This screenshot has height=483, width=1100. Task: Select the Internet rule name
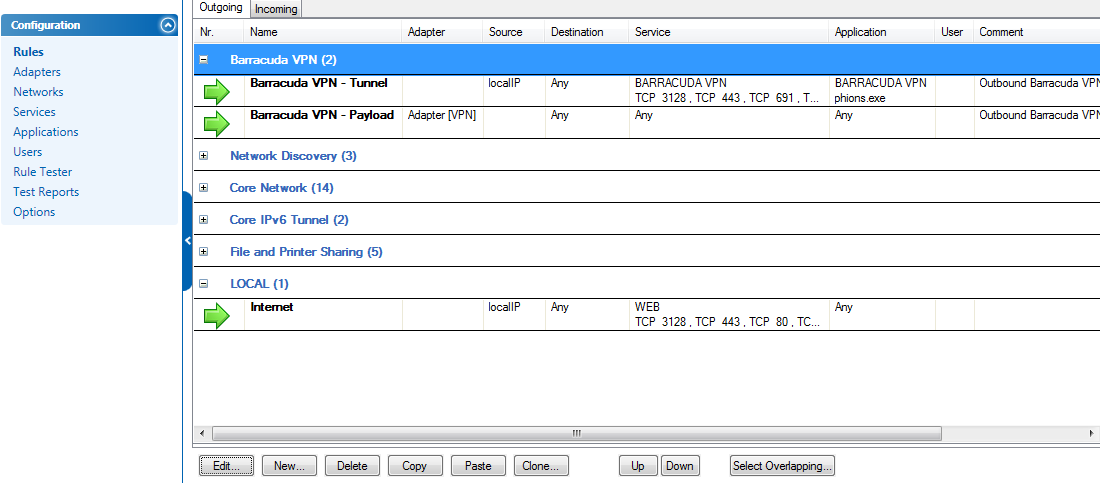click(x=271, y=307)
